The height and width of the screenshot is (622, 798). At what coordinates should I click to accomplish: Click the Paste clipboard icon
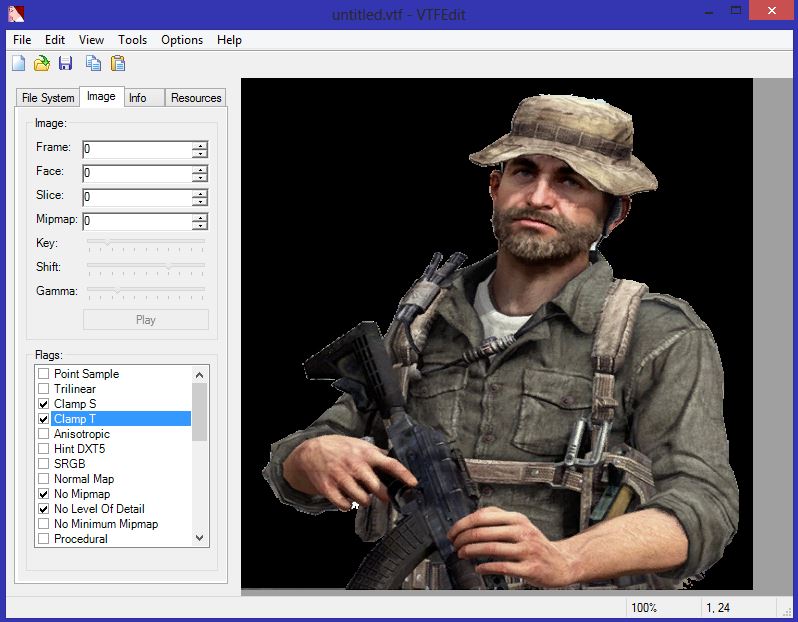(x=118, y=64)
